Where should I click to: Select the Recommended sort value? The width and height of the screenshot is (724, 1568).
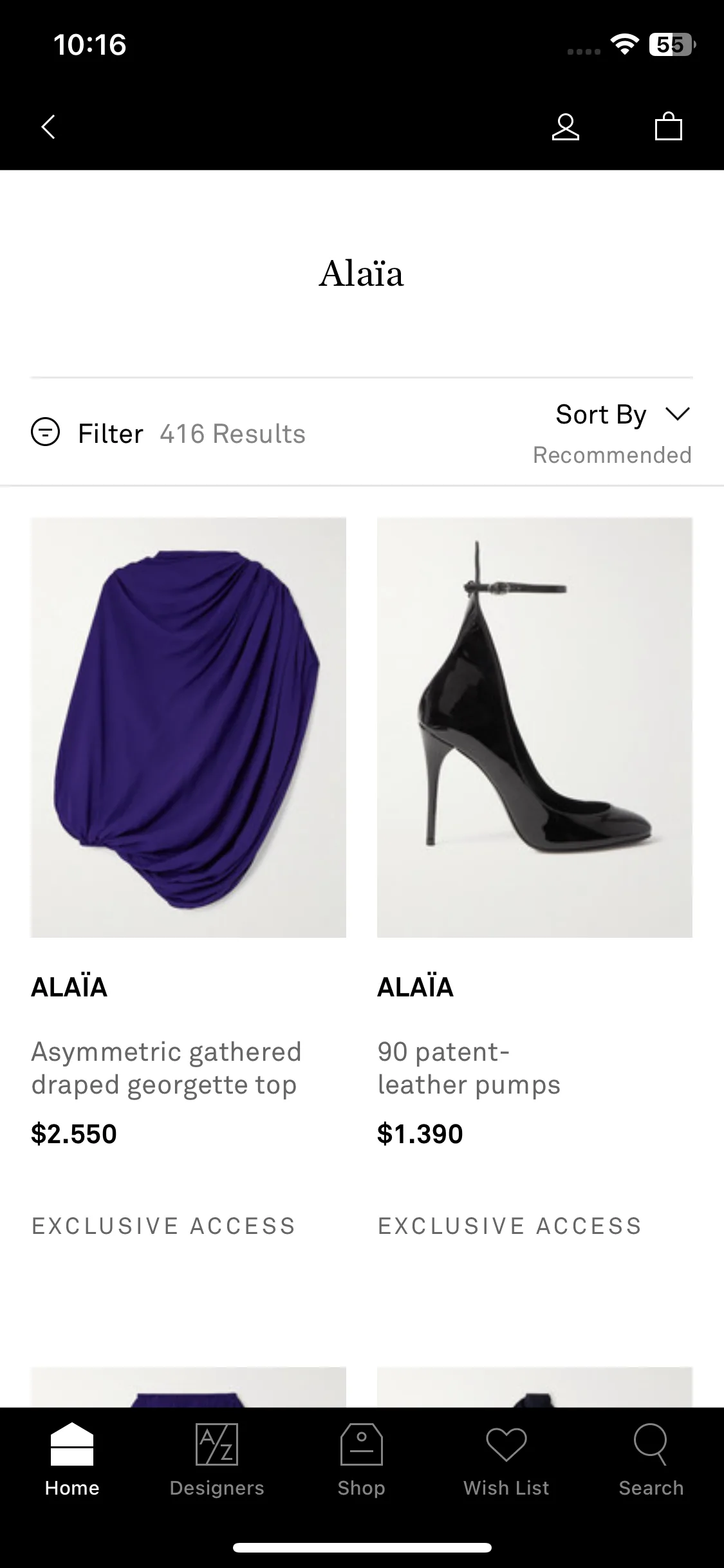[612, 455]
